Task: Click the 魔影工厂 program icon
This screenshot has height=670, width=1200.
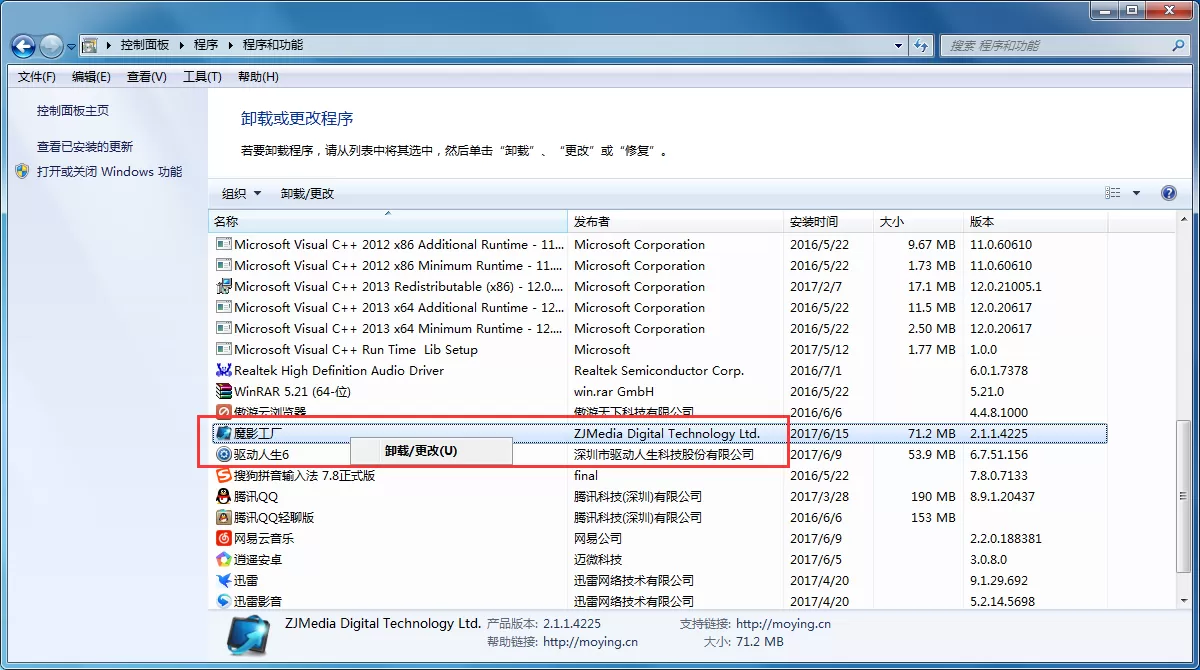Action: click(x=224, y=433)
